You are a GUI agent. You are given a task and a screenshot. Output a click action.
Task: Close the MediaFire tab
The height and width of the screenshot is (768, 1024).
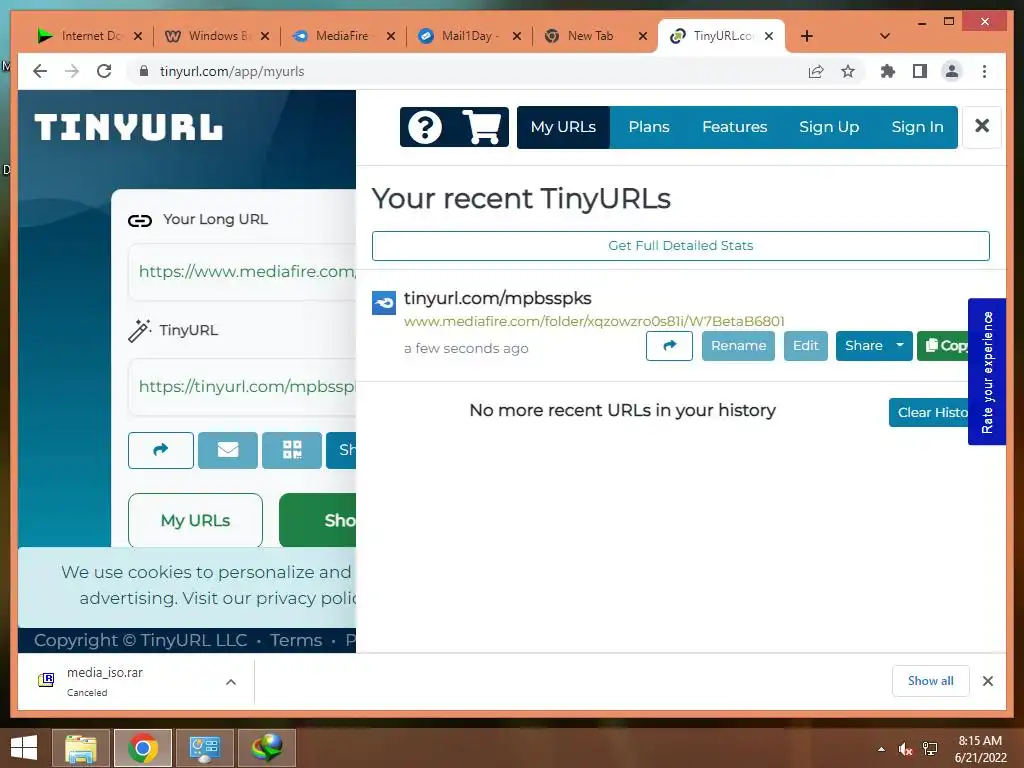(391, 36)
